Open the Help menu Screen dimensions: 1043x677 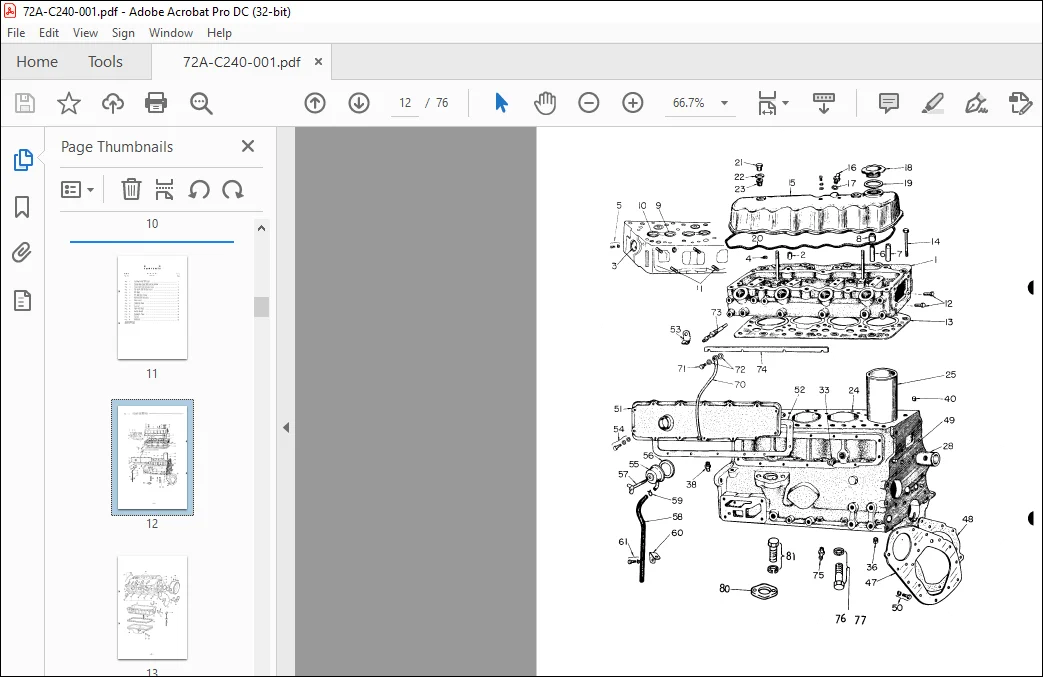[x=219, y=33]
